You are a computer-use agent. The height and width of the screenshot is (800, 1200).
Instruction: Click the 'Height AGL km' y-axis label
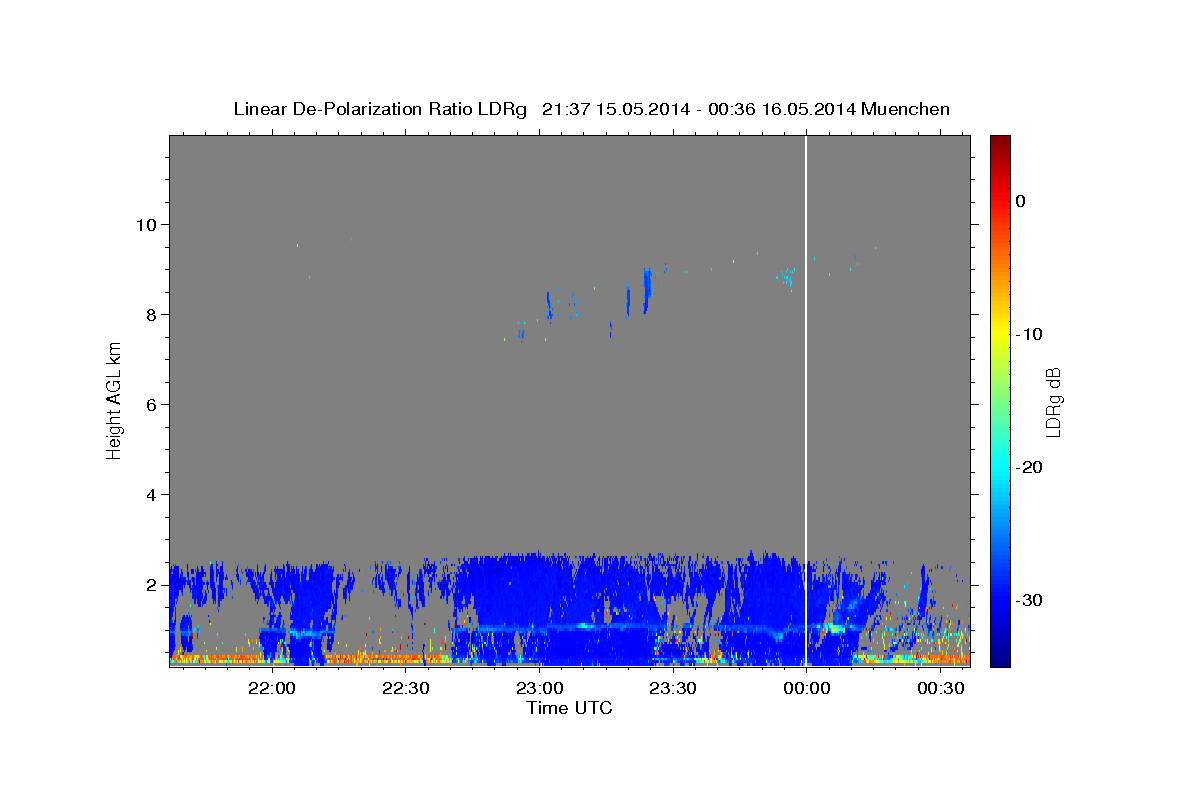pos(115,400)
